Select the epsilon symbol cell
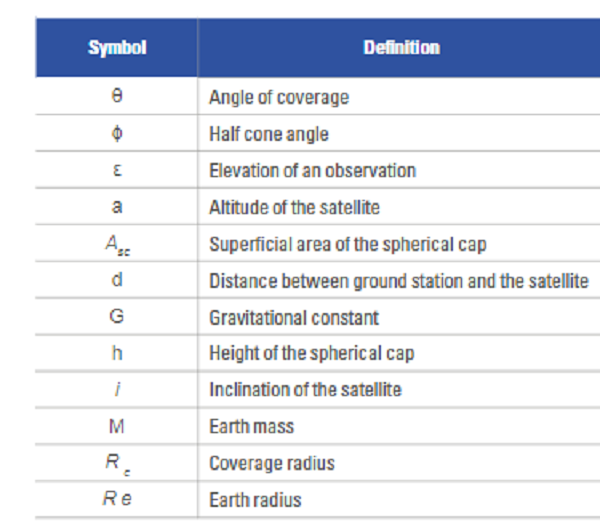Screen dimensions: 600x526 pyautogui.click(x=117, y=170)
